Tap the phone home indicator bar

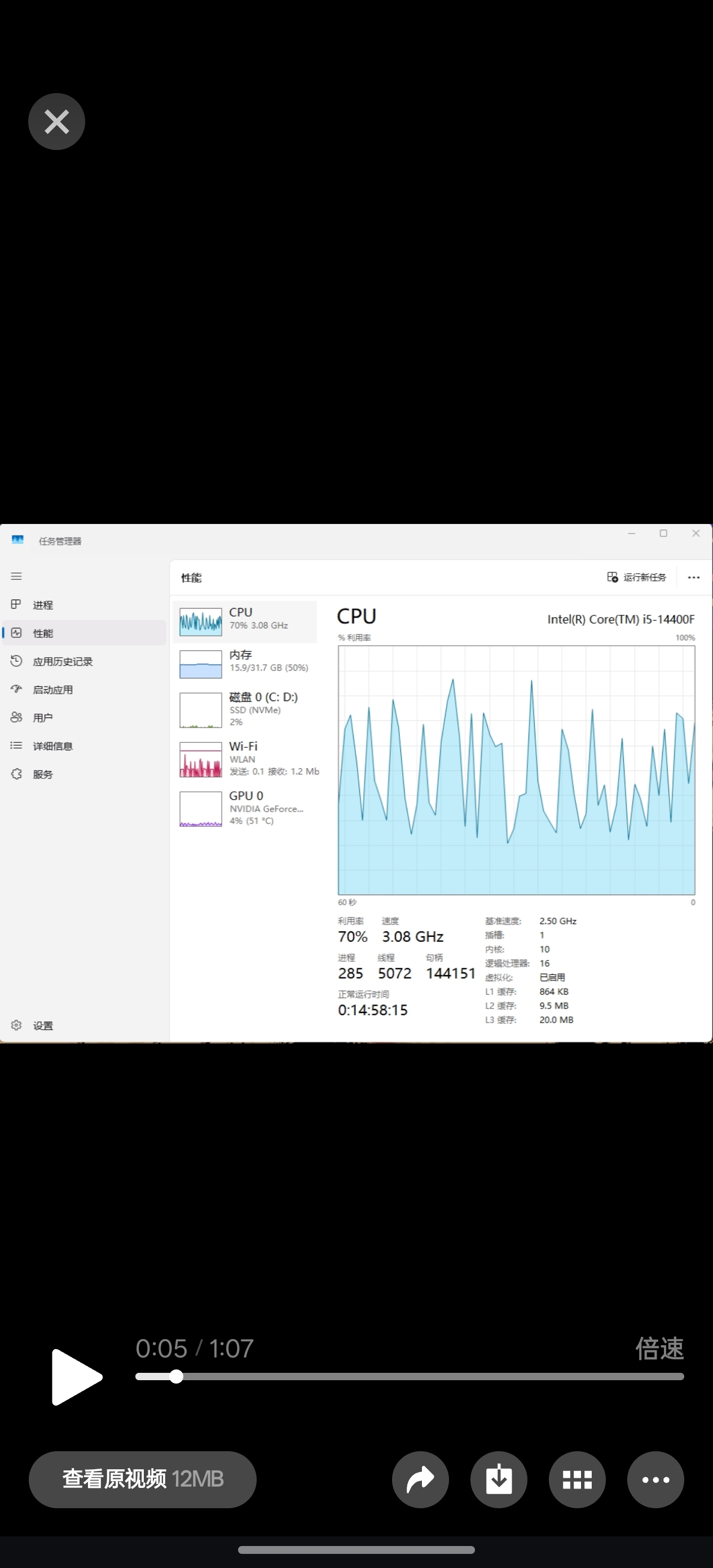[x=356, y=1550]
